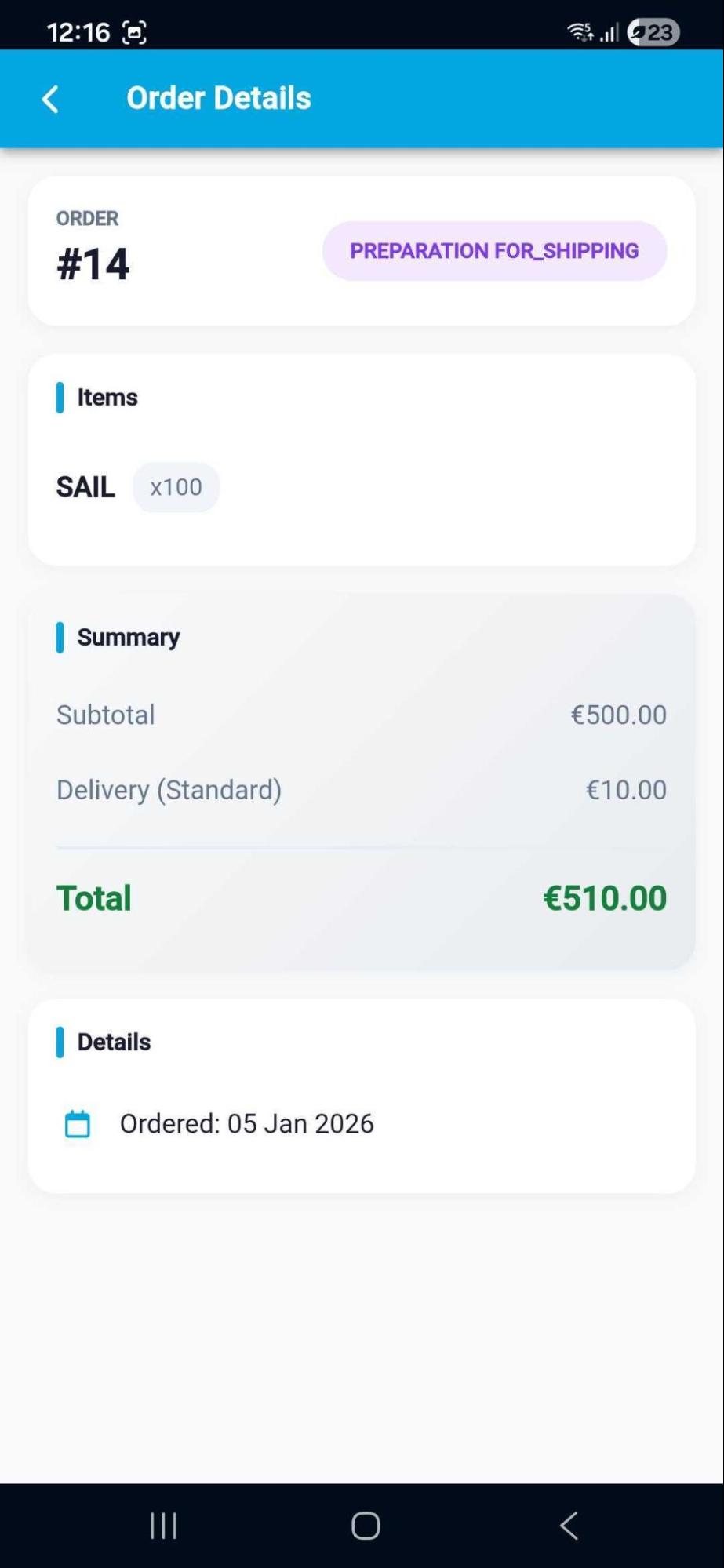Tap the battery indicator showing 23
This screenshot has width=724, height=1568.
(x=653, y=30)
